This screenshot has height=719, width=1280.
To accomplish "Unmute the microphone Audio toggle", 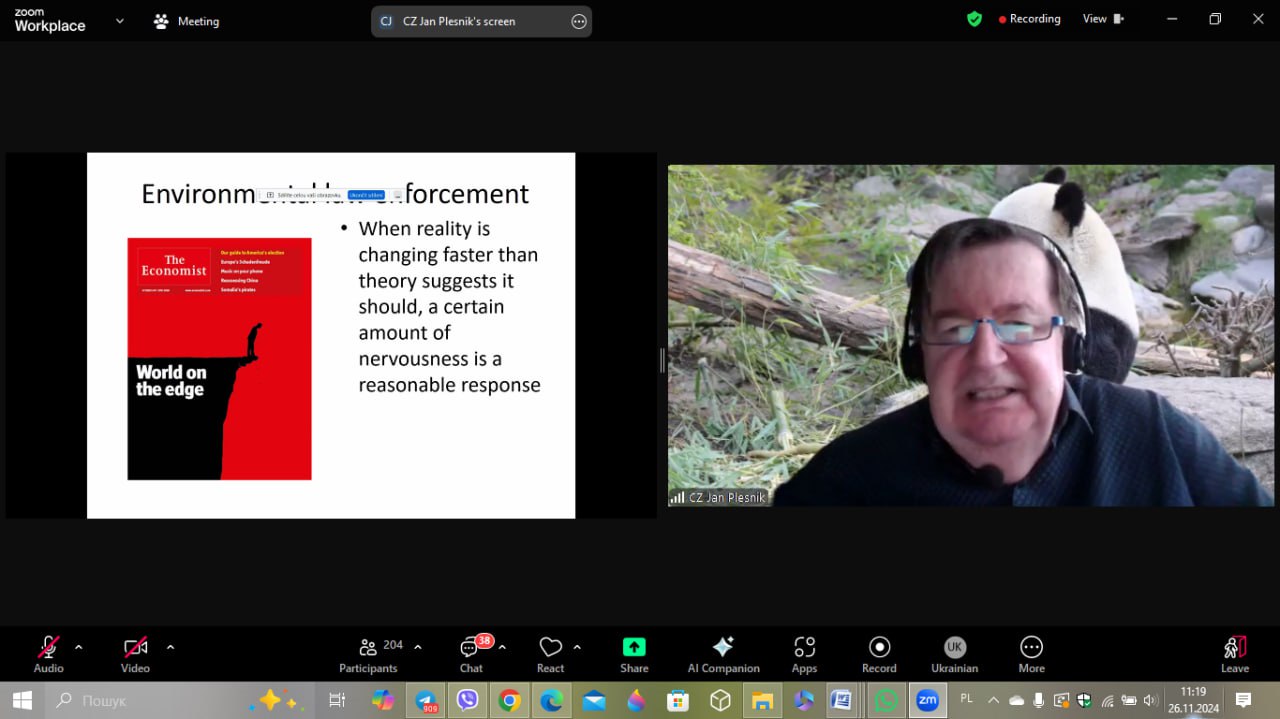I will click(x=48, y=653).
